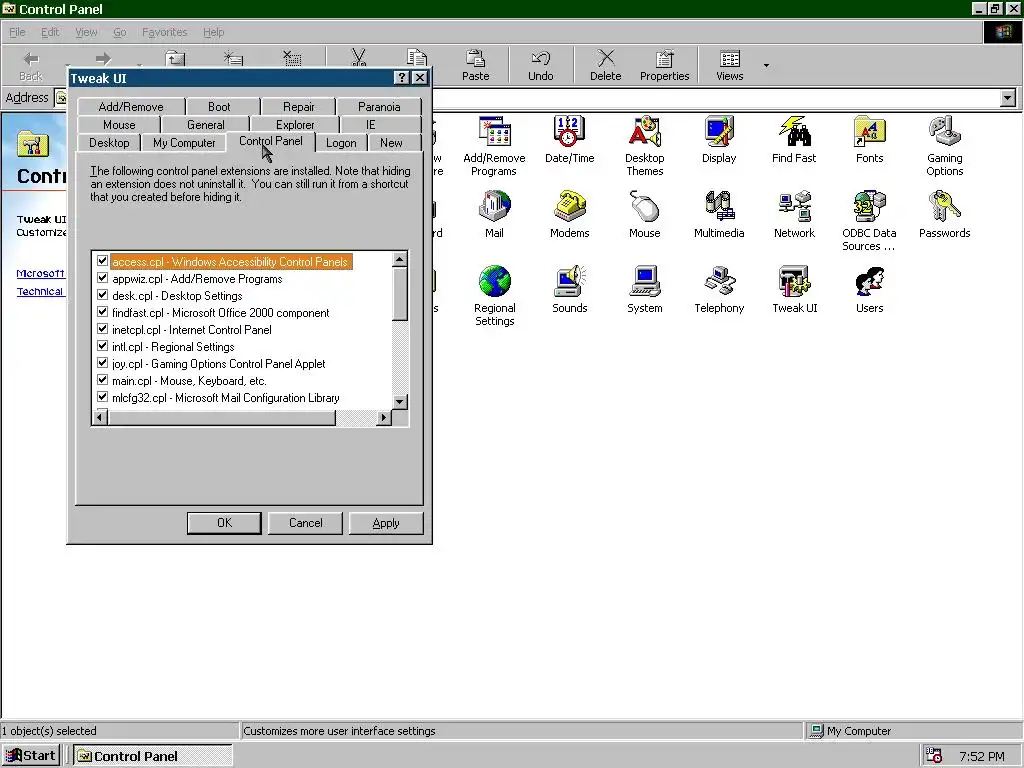
Task: Uncheck joy.cpl Gaming Options checkbox
Action: (103, 362)
